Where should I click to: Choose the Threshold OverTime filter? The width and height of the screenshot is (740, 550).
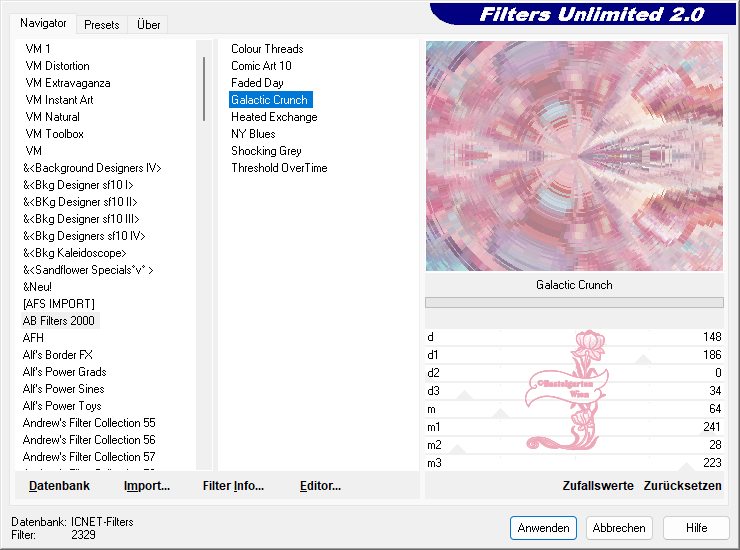click(279, 168)
